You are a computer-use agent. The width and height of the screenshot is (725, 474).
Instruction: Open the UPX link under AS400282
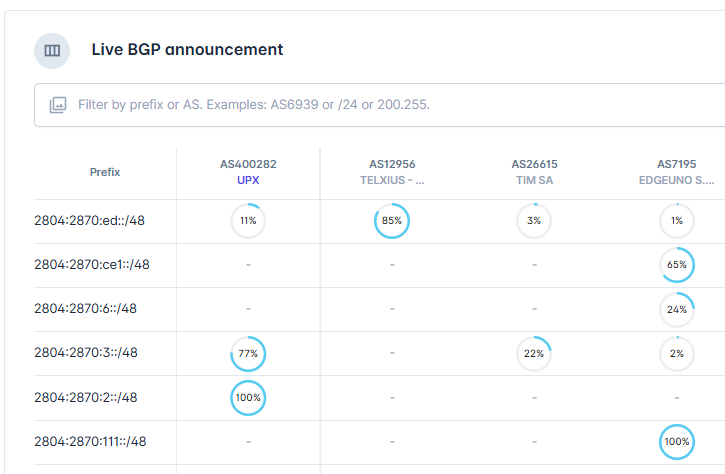(x=248, y=180)
